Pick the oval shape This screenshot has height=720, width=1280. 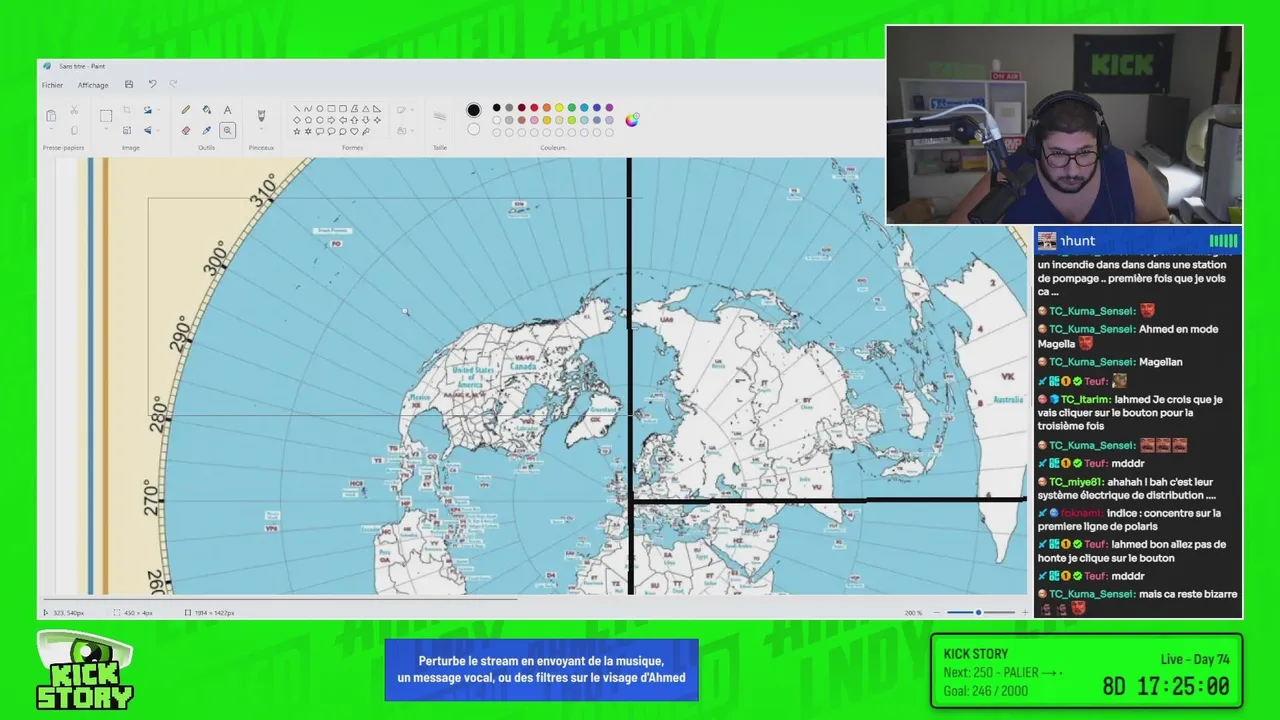click(320, 108)
